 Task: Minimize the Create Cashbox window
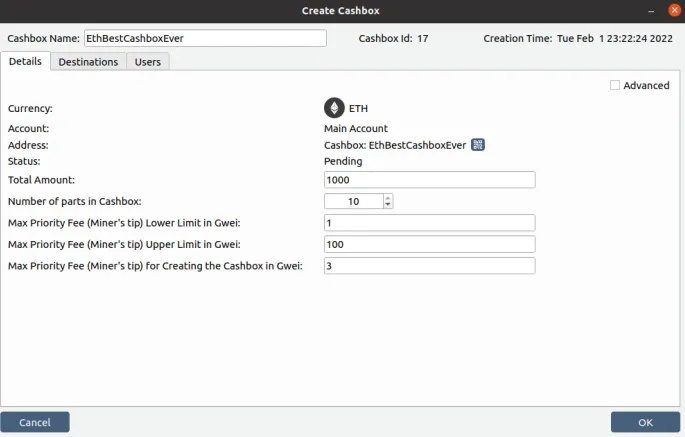coord(651,11)
